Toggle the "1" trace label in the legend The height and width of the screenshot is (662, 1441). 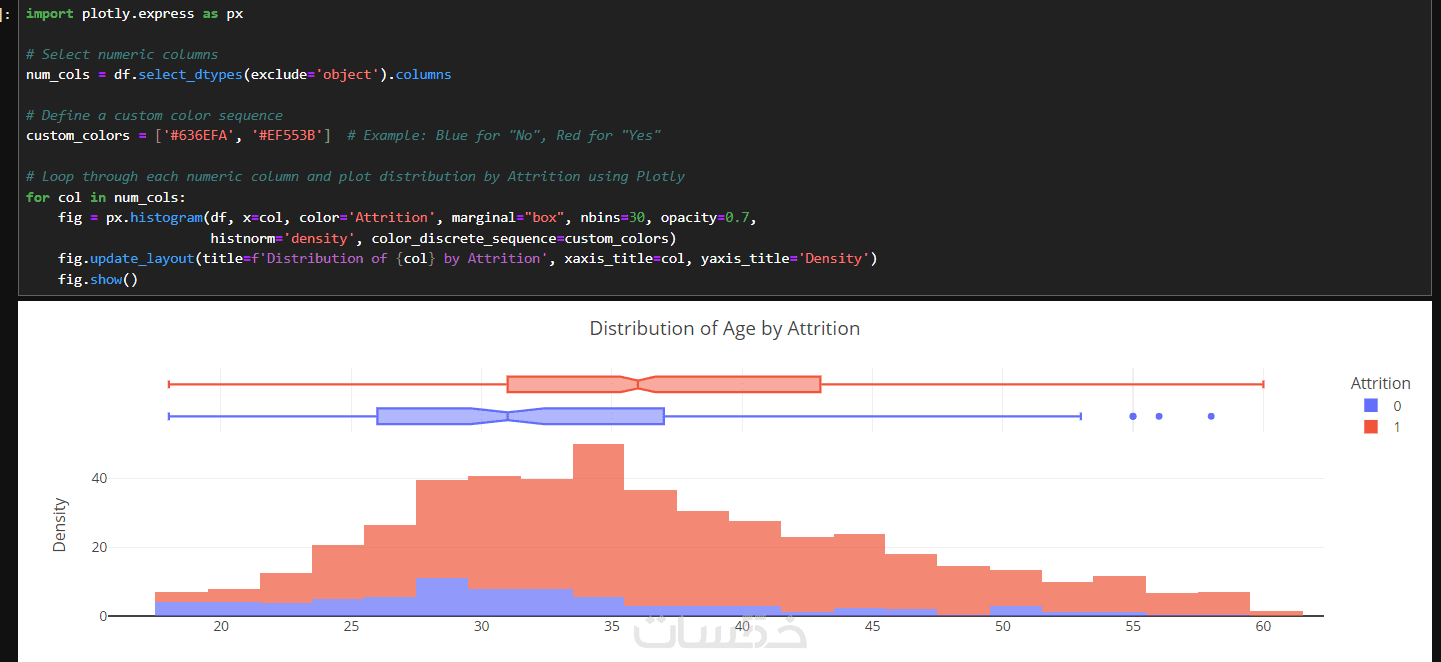(x=1396, y=427)
